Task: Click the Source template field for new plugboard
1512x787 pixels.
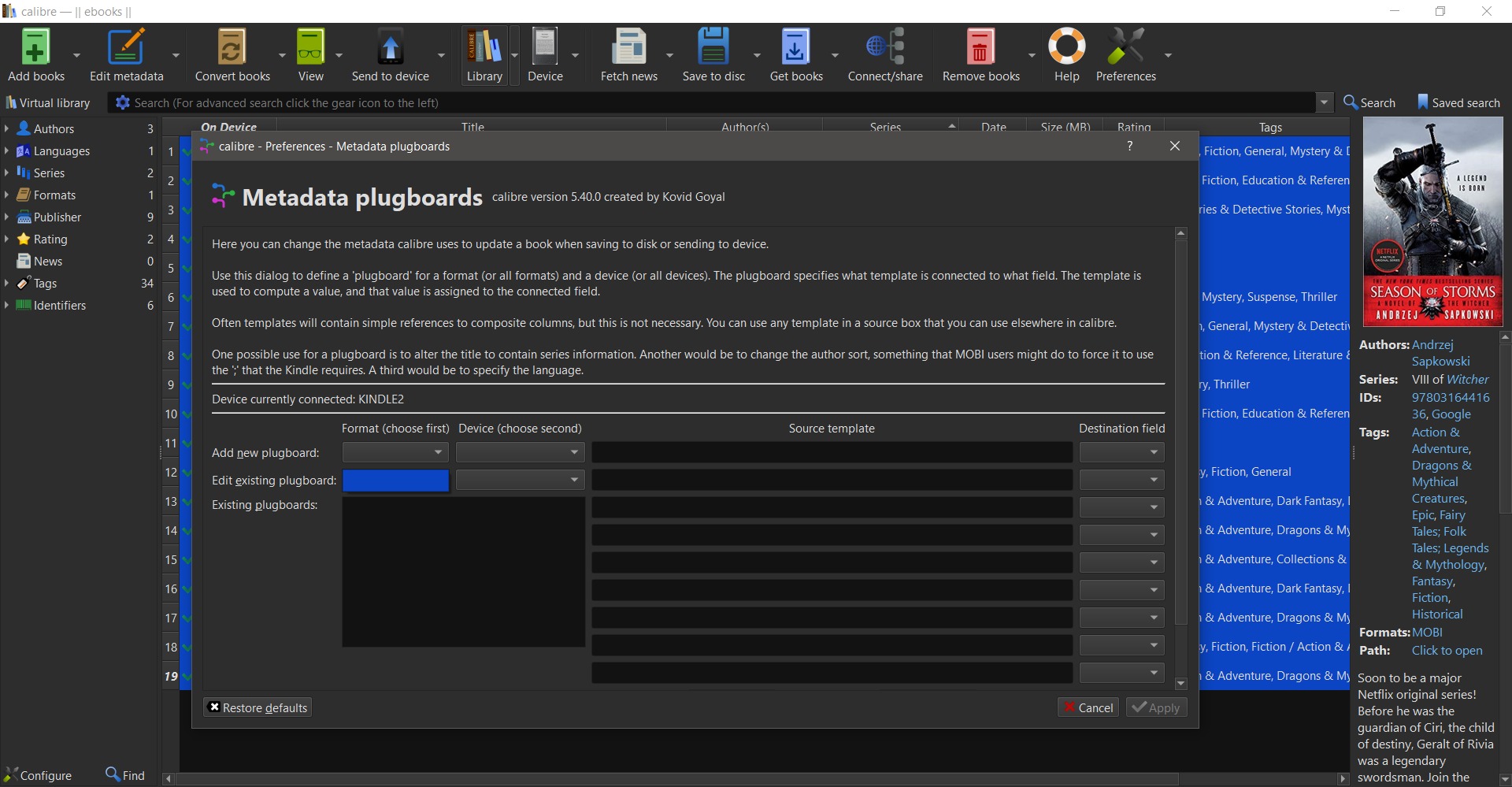Action: [x=832, y=453]
